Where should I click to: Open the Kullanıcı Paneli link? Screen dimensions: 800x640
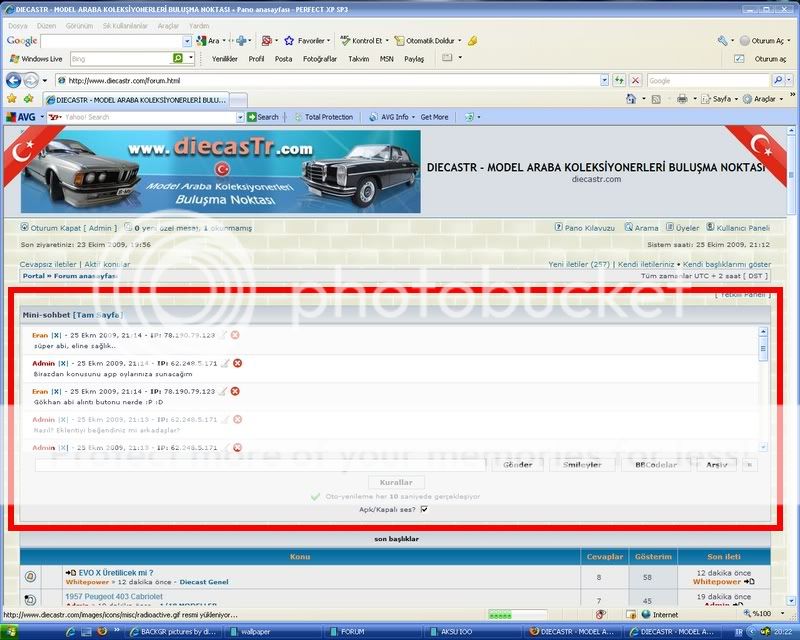(743, 228)
